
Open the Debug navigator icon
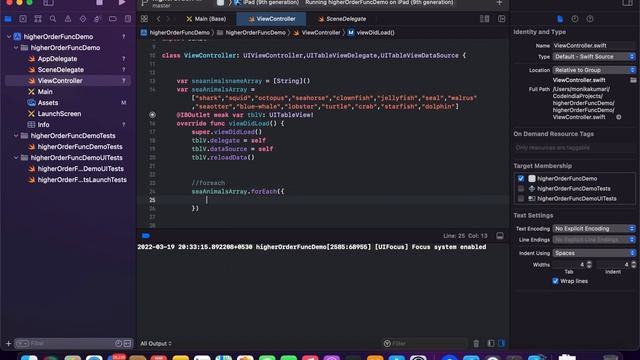[x=98, y=19]
